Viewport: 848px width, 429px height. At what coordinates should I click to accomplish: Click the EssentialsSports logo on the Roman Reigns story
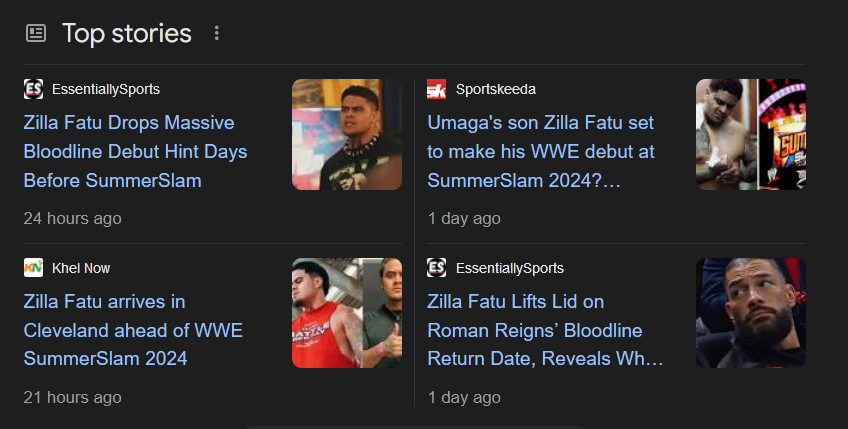(x=437, y=268)
